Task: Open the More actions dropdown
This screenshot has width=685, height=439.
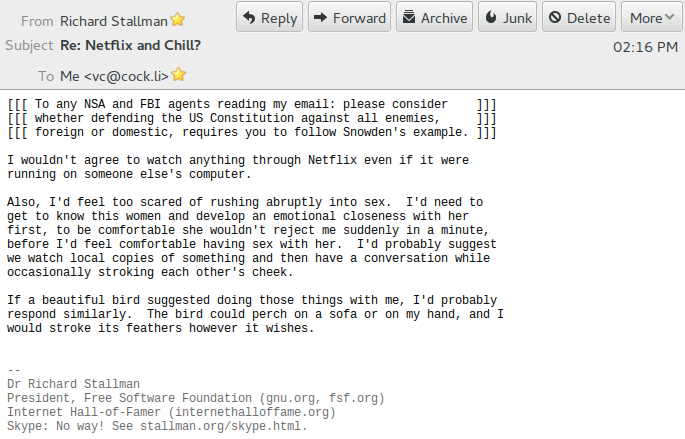Action: (652, 18)
